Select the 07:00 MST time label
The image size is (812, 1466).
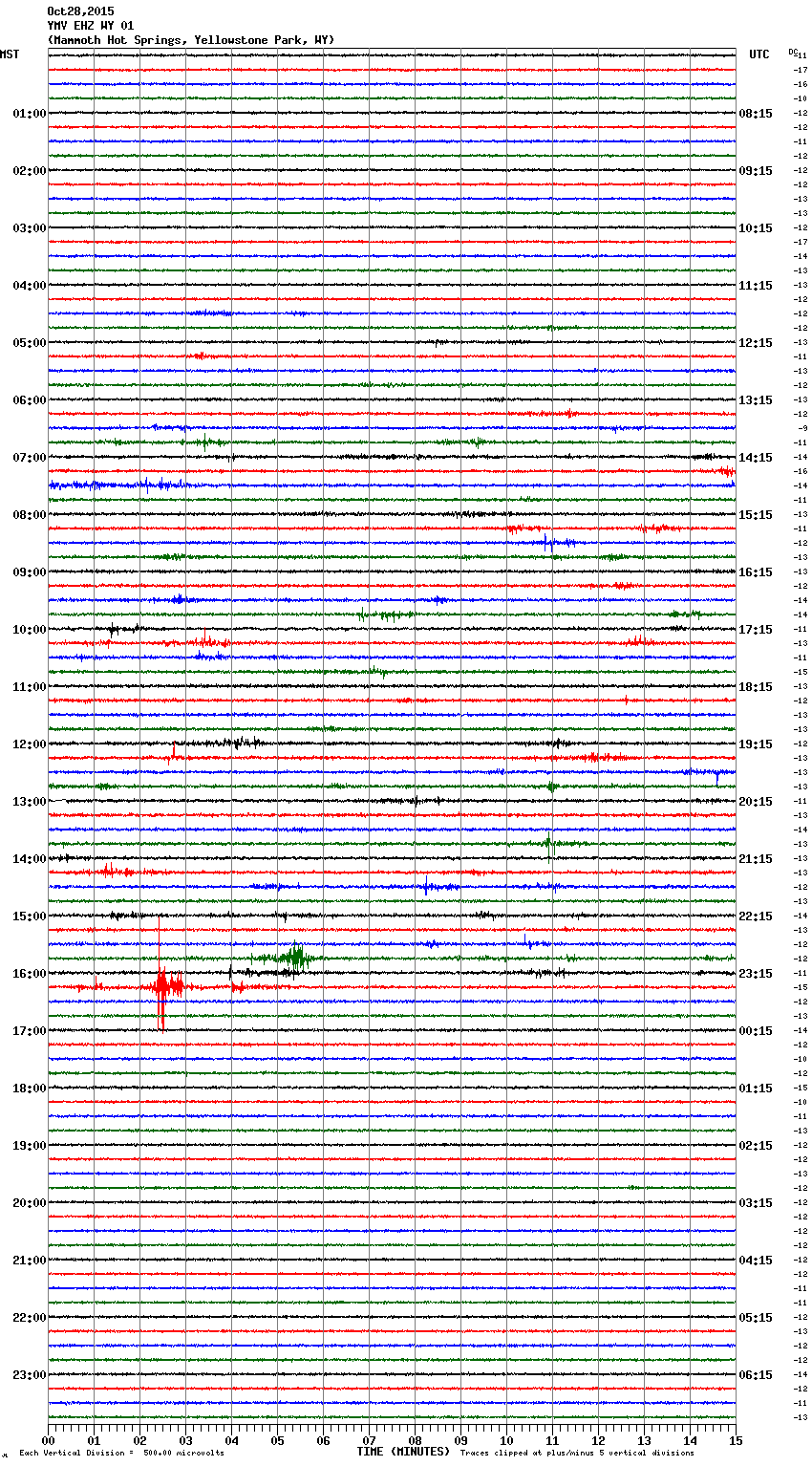pyautogui.click(x=30, y=458)
